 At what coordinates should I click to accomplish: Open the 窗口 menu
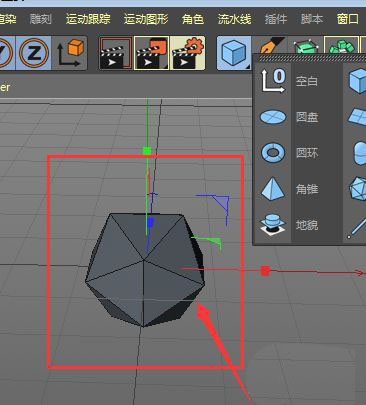(348, 19)
